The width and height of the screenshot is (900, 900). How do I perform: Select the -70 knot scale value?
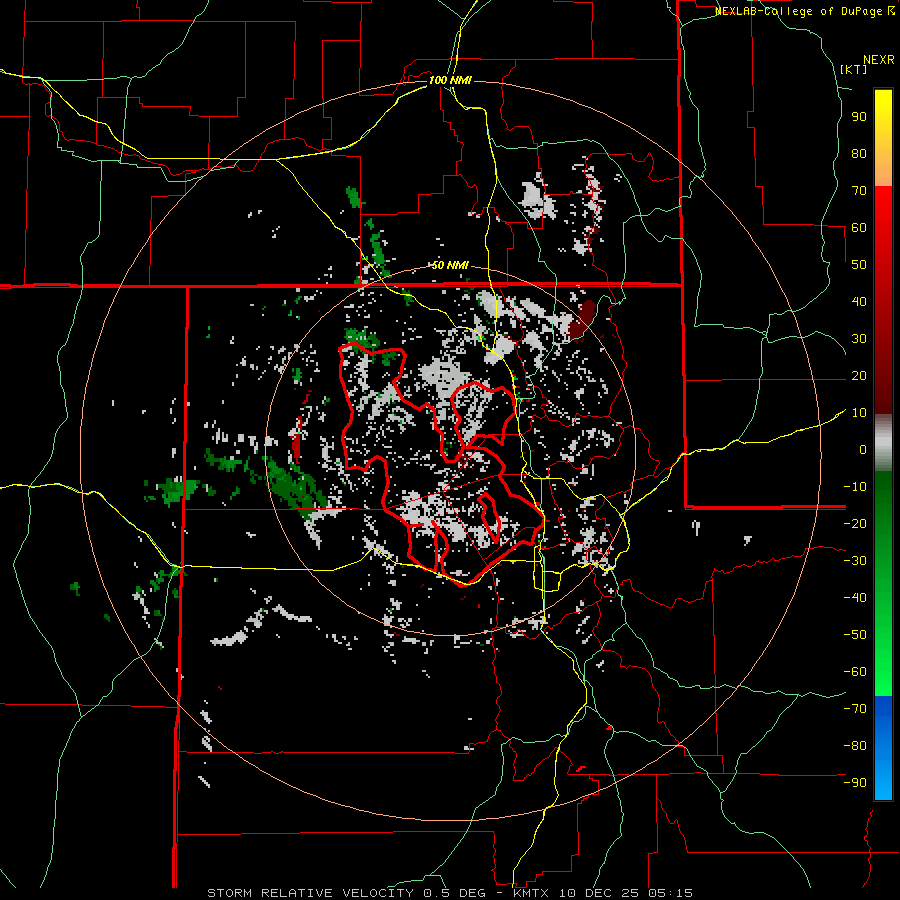pos(855,709)
